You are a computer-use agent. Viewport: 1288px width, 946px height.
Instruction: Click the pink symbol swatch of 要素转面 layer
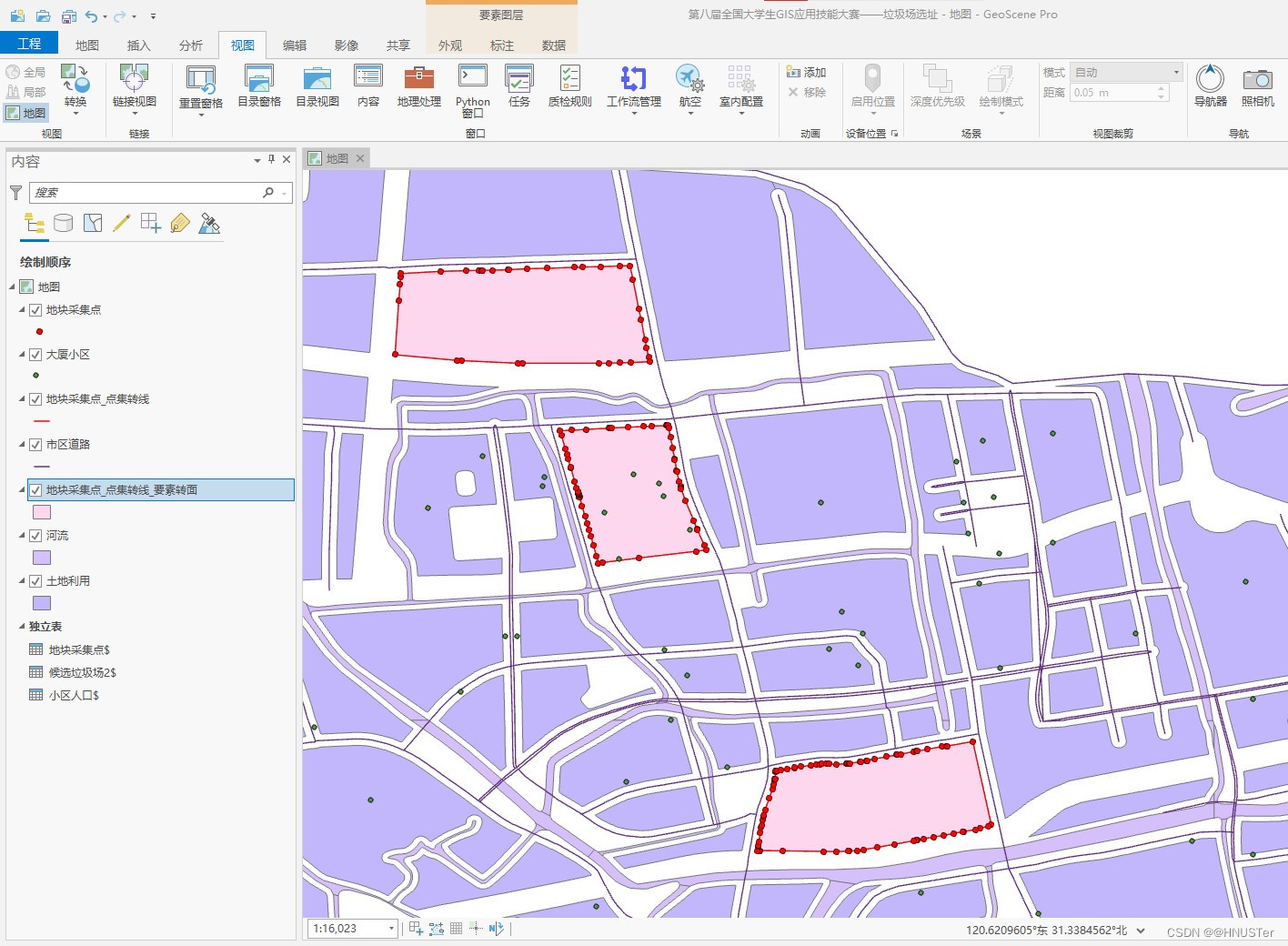click(x=42, y=512)
